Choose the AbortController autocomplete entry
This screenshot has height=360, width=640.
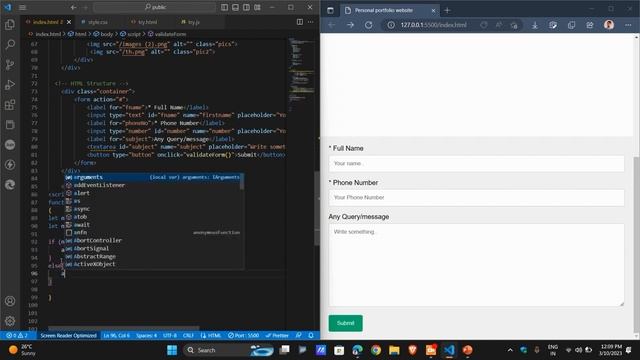coord(154,240)
